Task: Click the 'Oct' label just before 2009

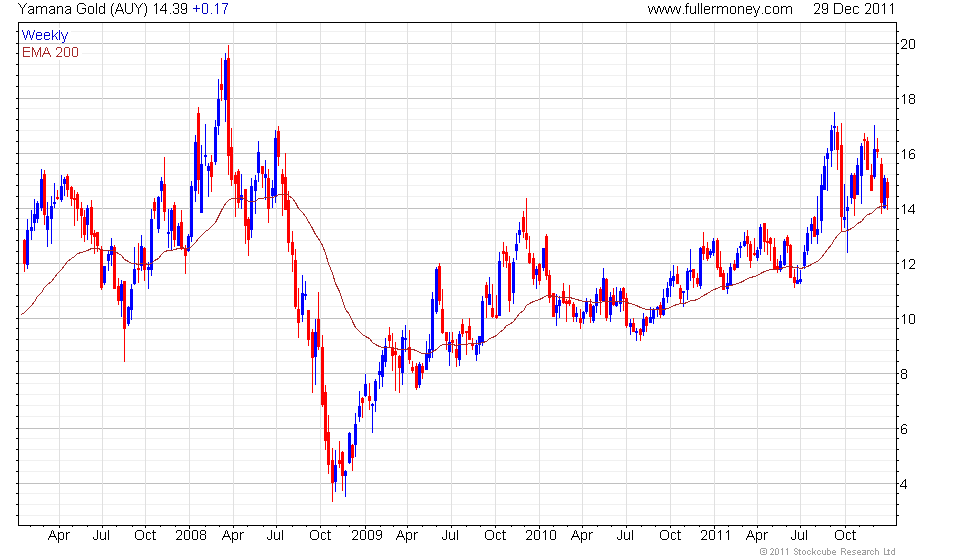Action: point(320,535)
